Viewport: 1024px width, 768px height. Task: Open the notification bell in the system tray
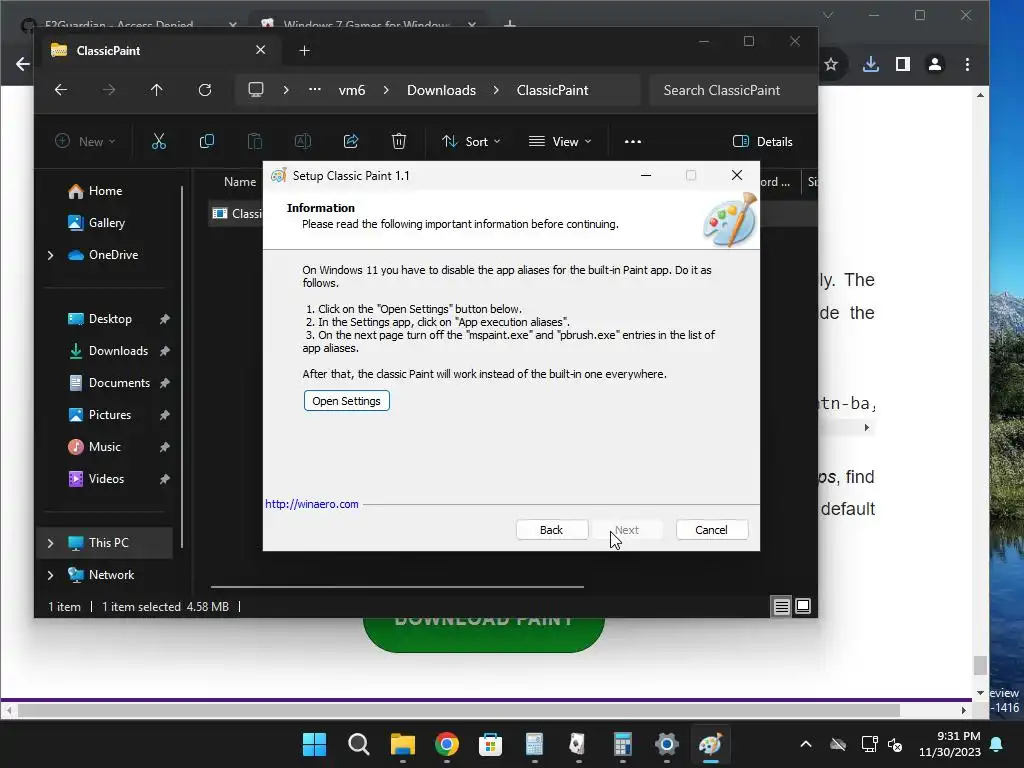click(x=997, y=744)
